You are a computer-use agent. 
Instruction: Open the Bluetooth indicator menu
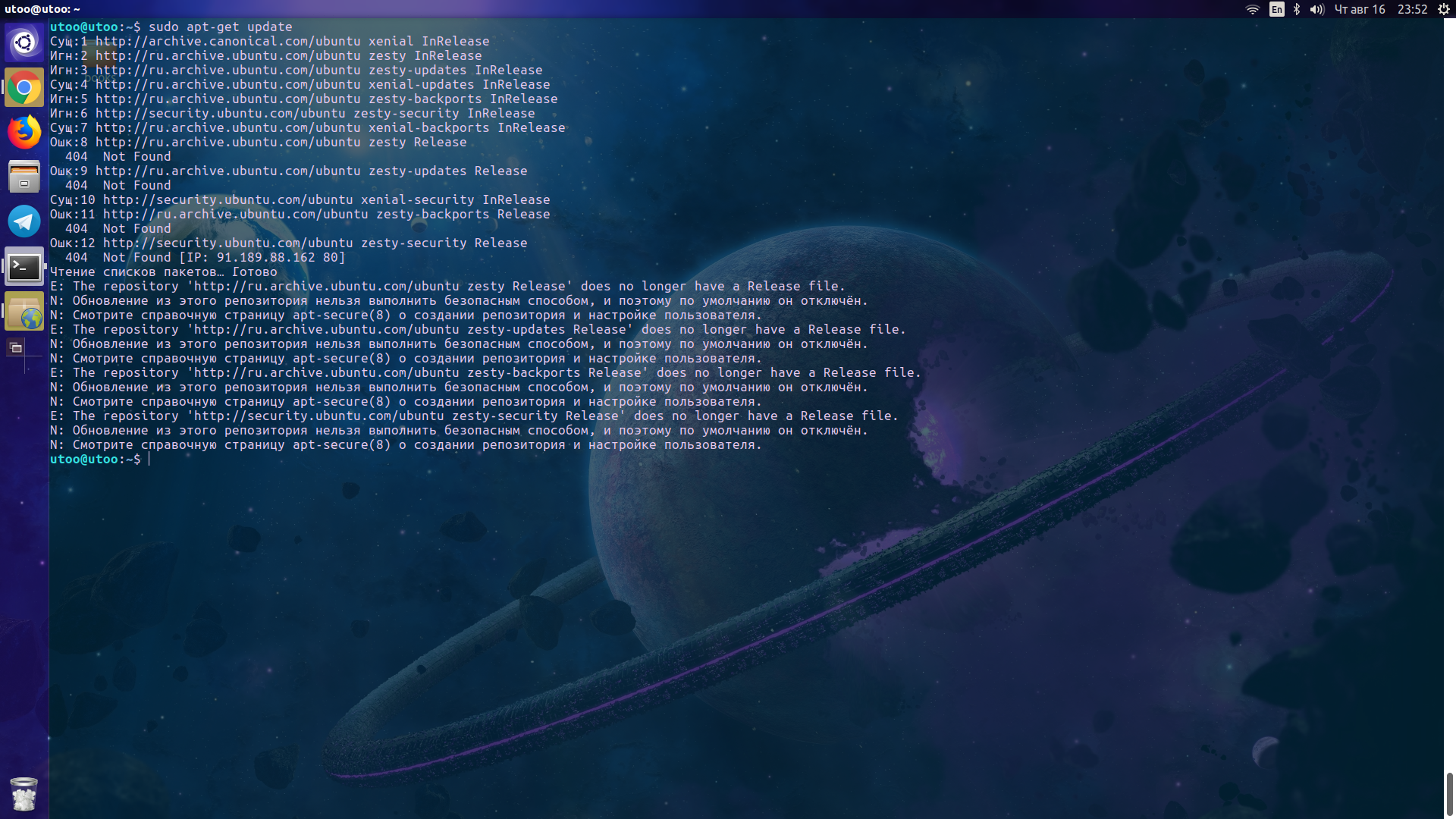pos(1297,9)
